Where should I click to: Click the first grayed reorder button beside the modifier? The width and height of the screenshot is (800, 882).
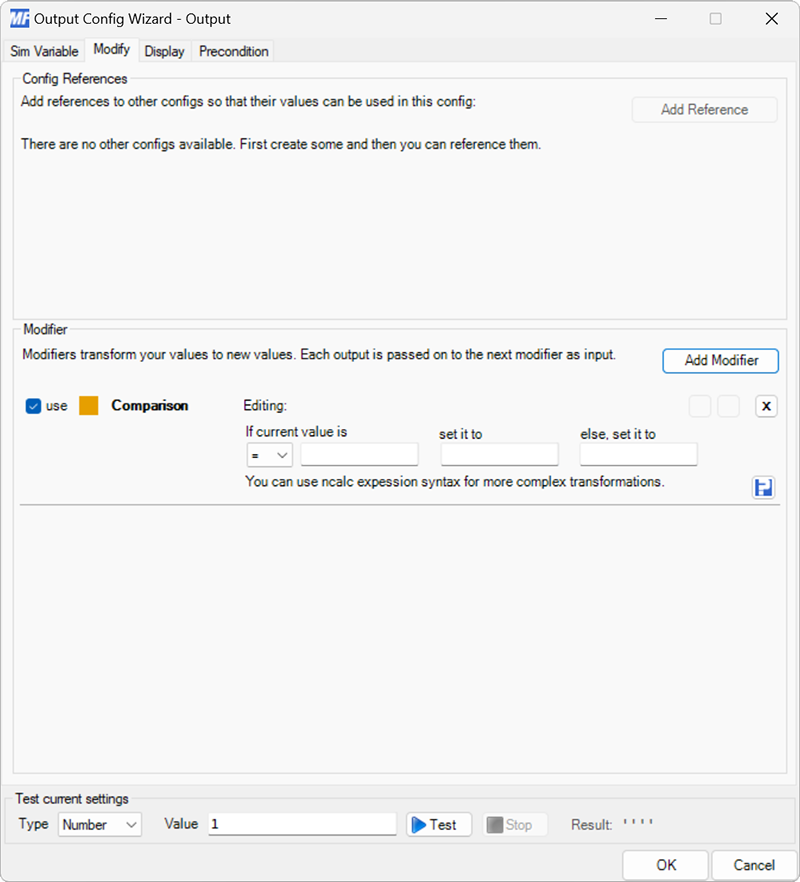coord(700,406)
